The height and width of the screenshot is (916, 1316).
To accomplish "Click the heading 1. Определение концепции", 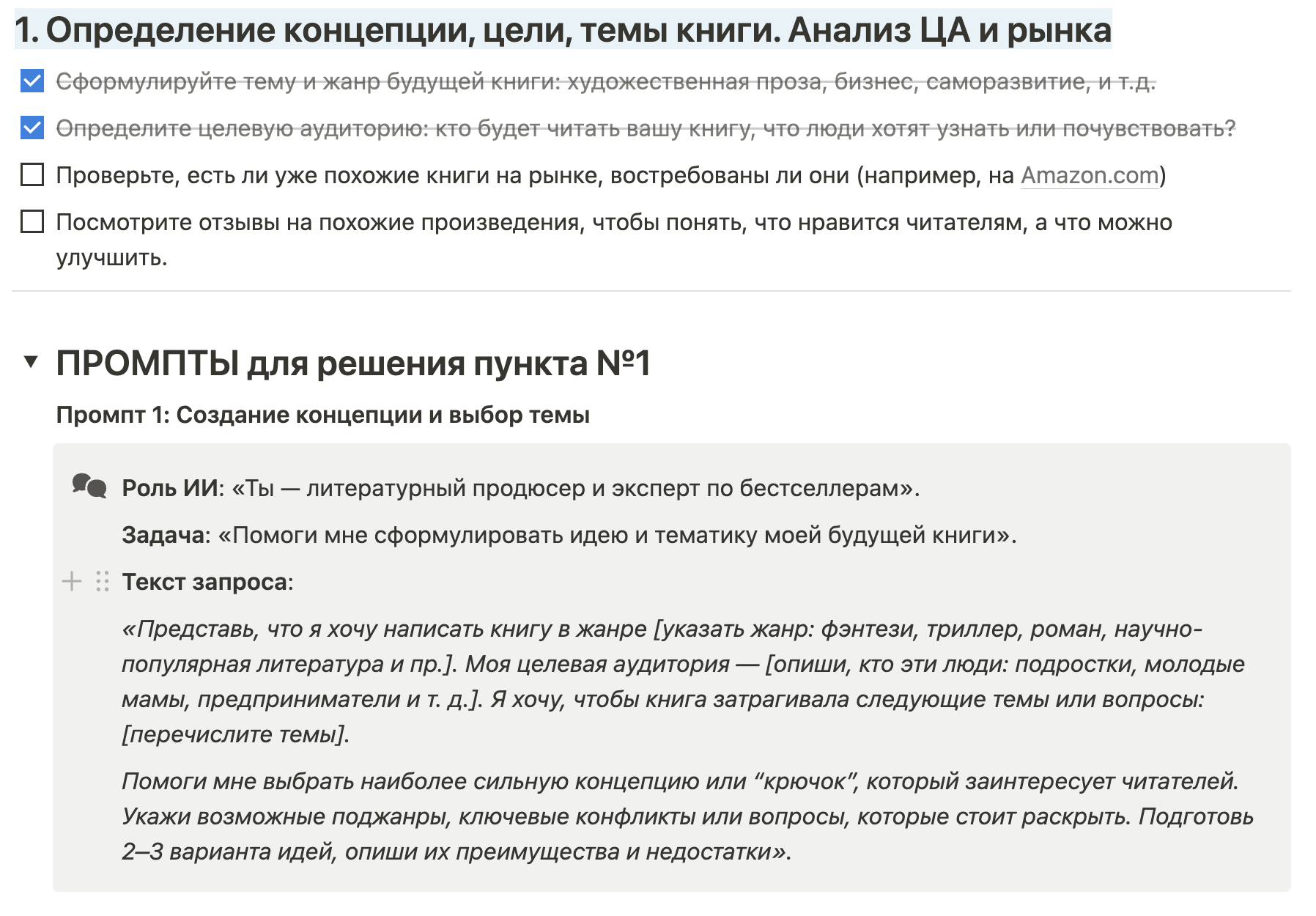I will click(563, 31).
